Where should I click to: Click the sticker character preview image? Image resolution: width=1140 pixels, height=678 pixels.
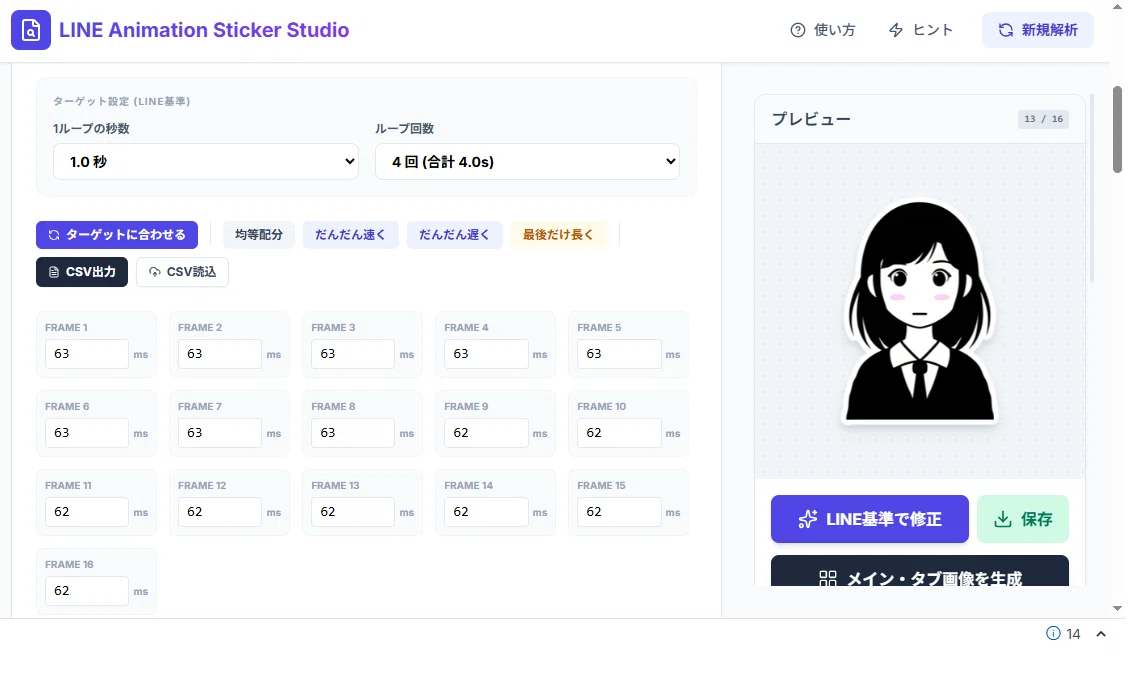pos(920,312)
